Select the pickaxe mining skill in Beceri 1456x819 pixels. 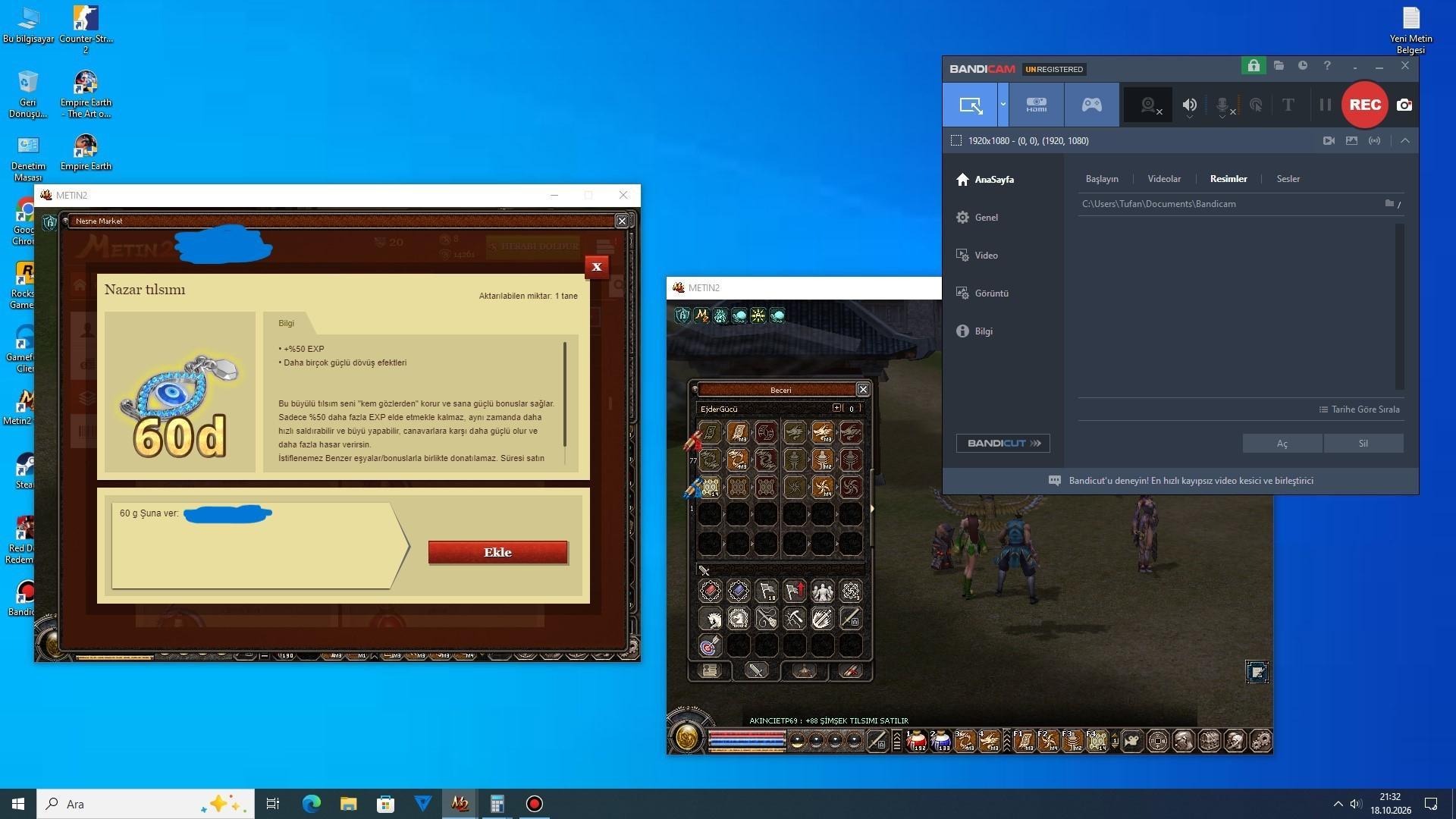coord(794,620)
